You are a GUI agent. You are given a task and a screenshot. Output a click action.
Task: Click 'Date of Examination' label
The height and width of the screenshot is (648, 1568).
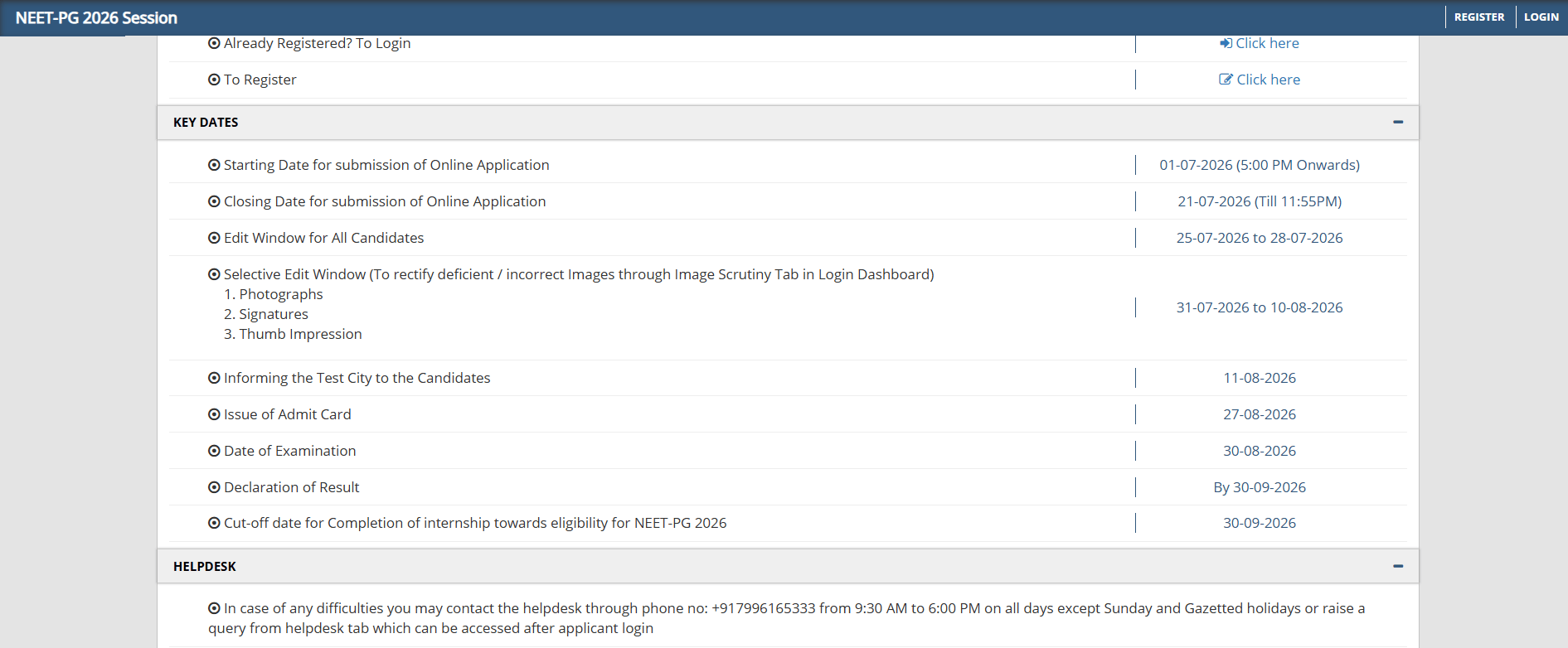point(289,451)
